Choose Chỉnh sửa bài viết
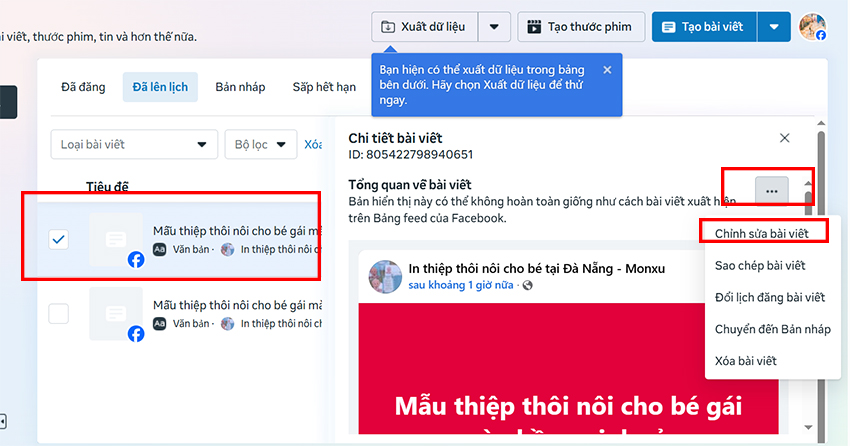 click(762, 234)
